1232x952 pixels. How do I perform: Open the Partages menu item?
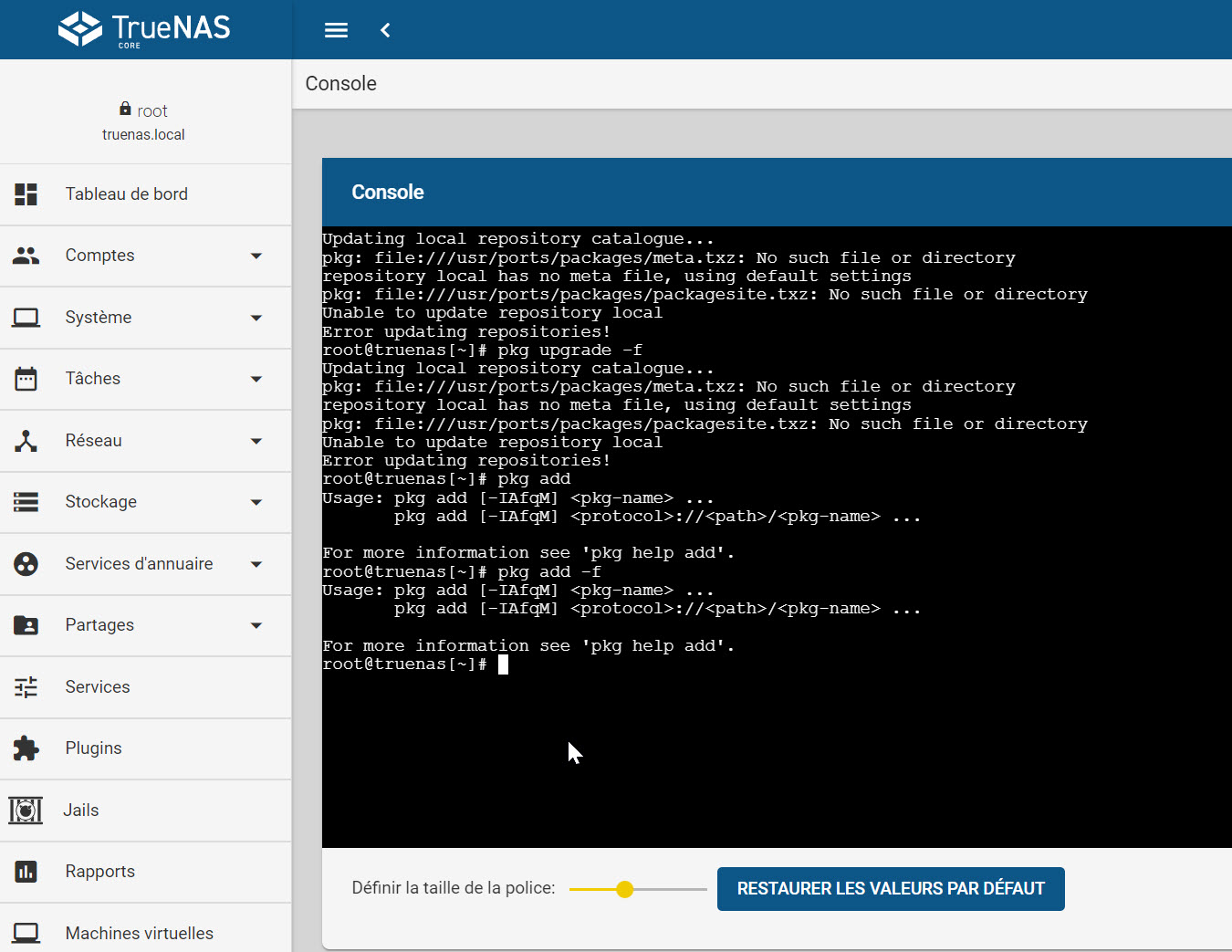point(99,625)
